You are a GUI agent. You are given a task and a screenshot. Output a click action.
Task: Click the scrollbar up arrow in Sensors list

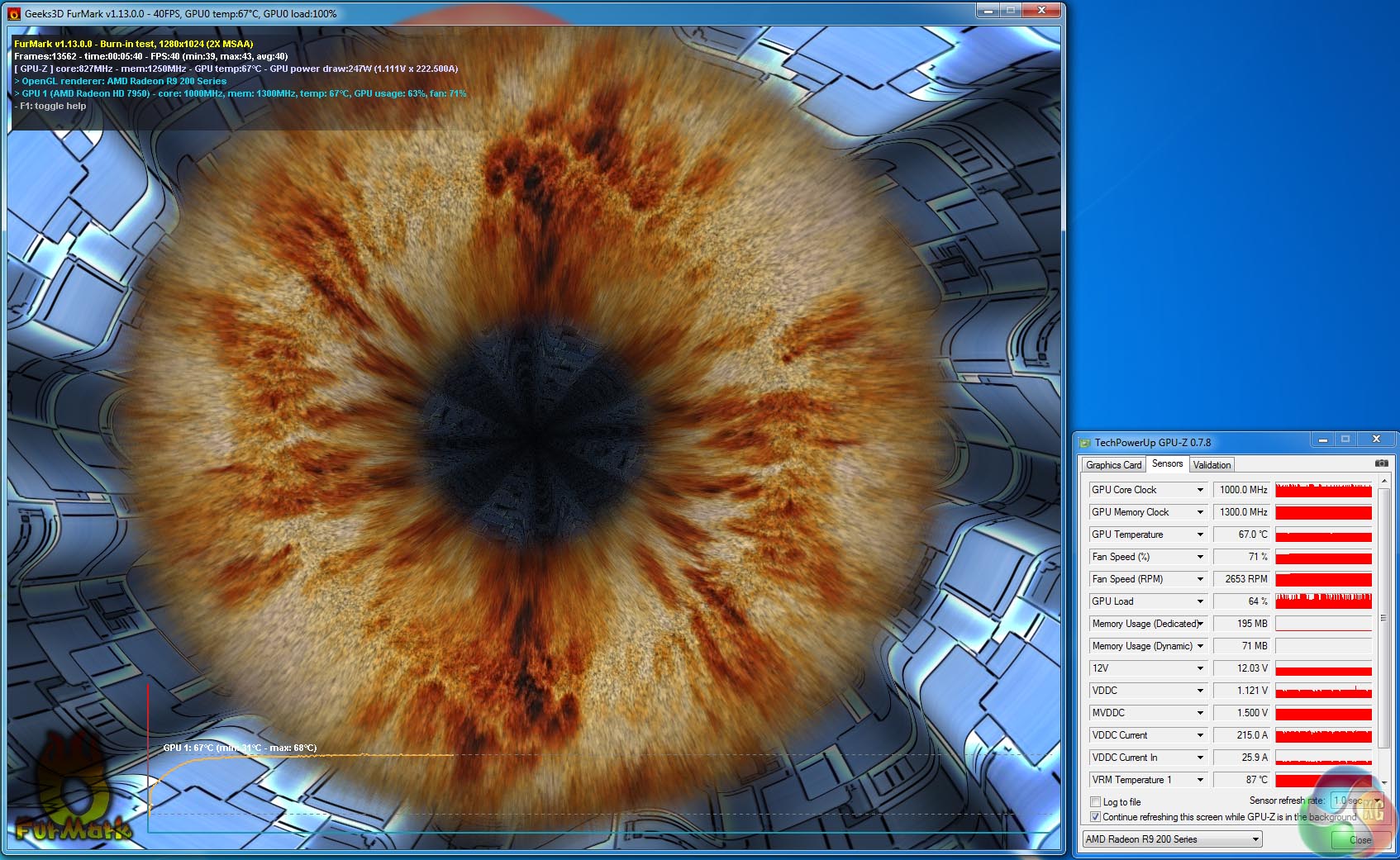[x=1383, y=481]
